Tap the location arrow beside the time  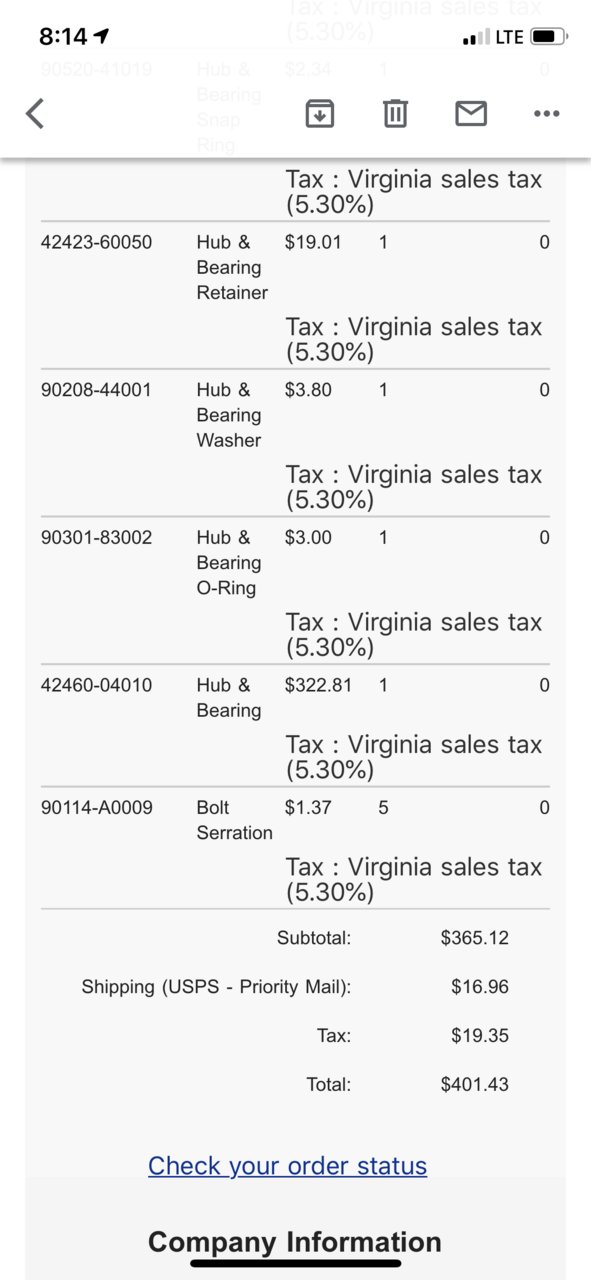click(101, 37)
